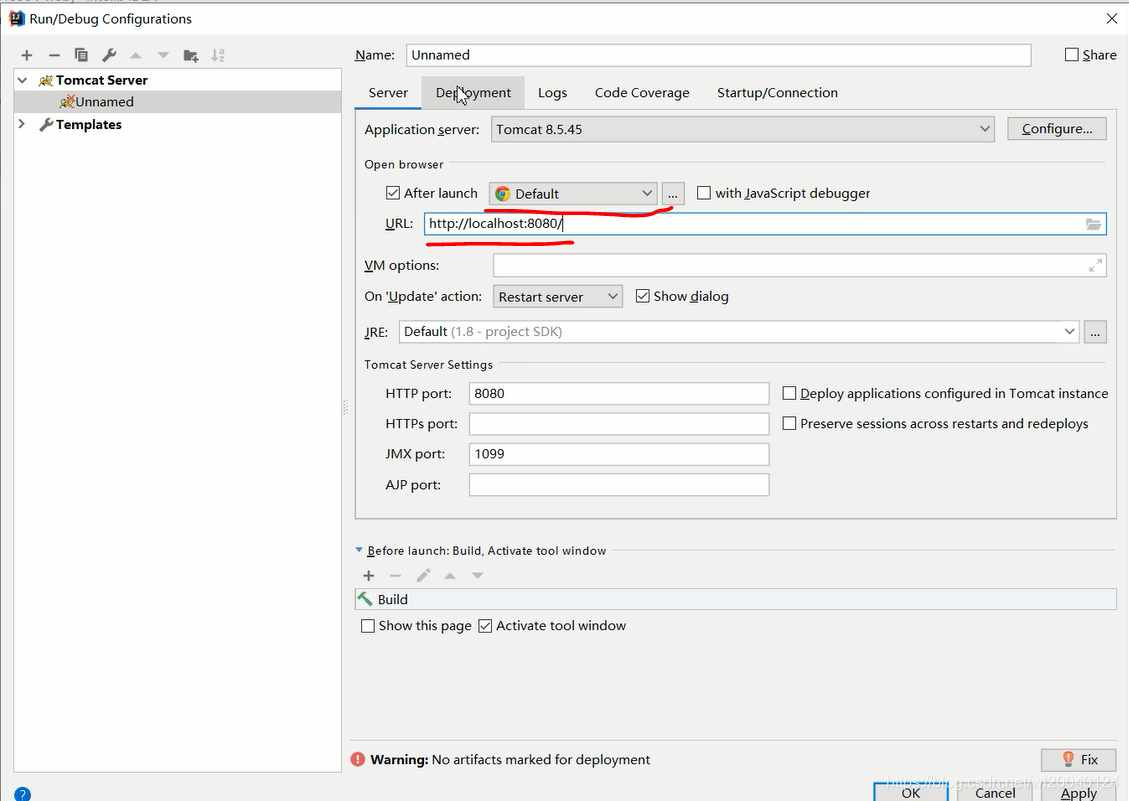Toggle the Share checkbox
This screenshot has height=801, width=1129.
(x=1071, y=55)
